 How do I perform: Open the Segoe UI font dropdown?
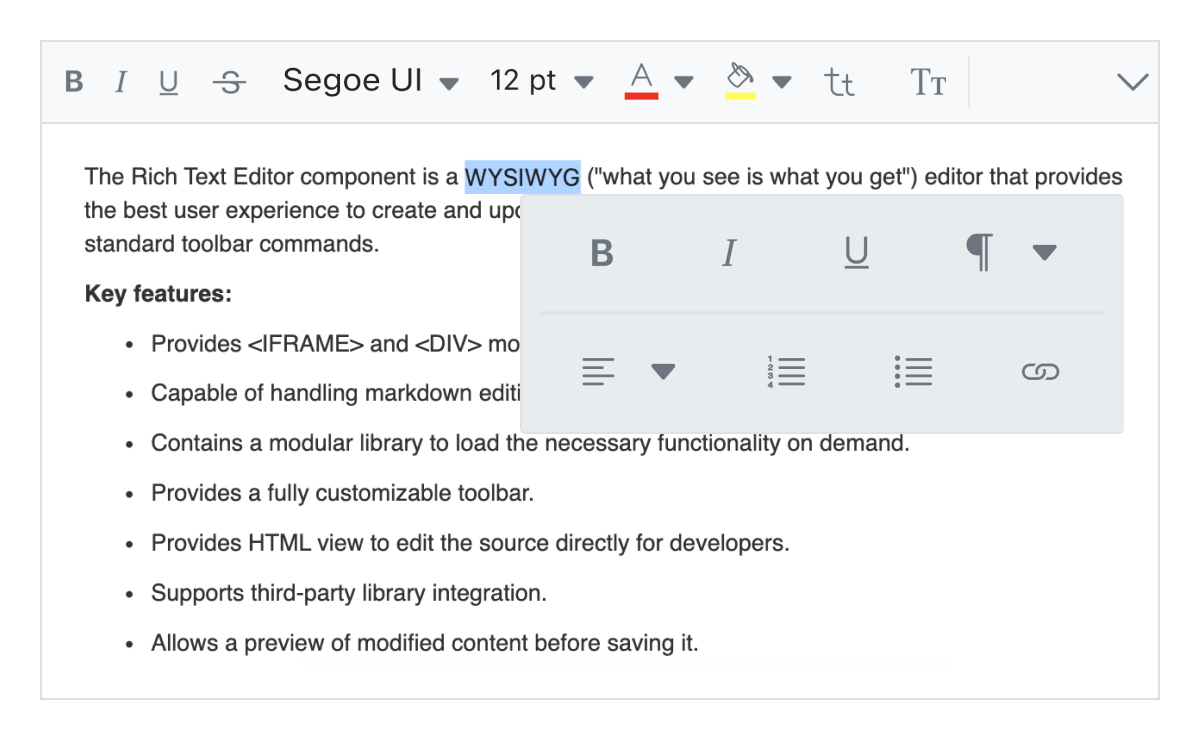pos(370,81)
